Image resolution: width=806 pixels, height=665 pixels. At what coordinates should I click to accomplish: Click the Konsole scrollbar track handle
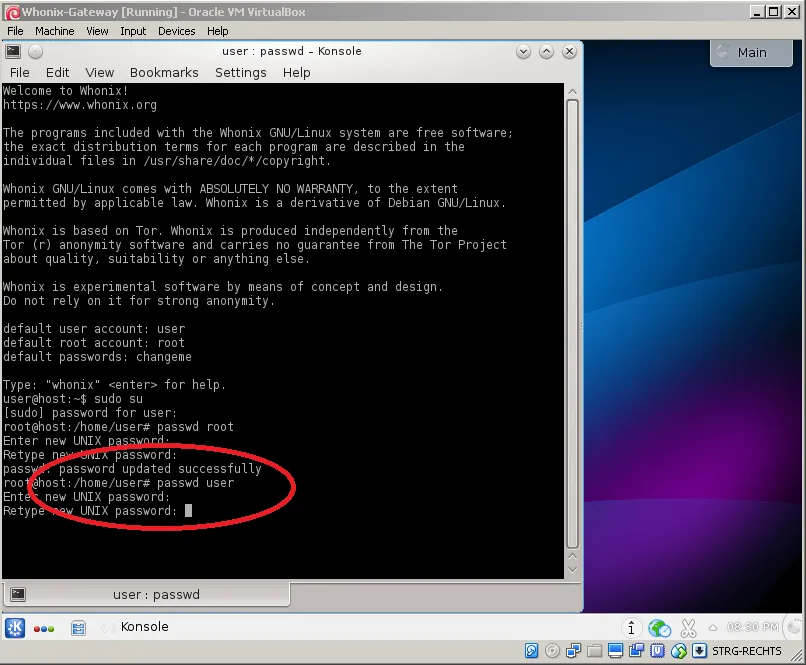pyautogui.click(x=572, y=324)
